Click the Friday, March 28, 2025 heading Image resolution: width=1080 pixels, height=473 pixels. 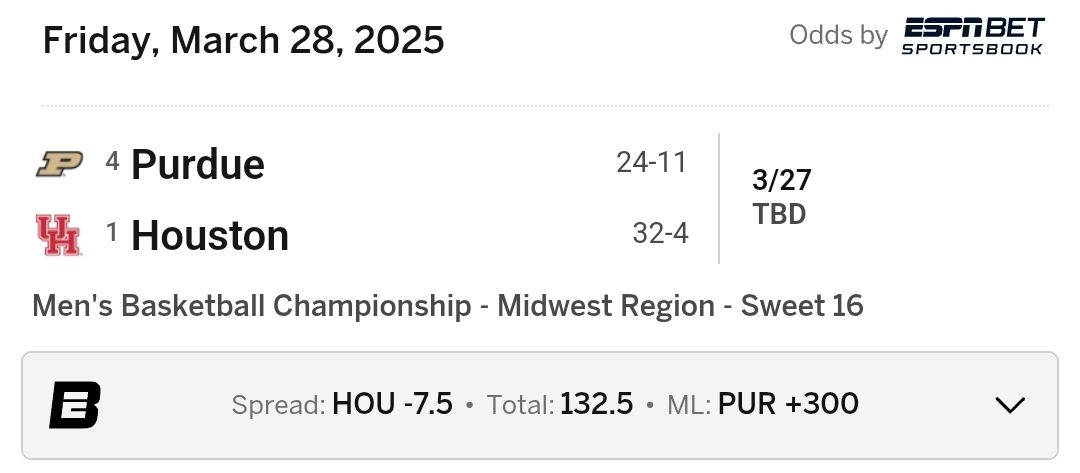(x=244, y=40)
